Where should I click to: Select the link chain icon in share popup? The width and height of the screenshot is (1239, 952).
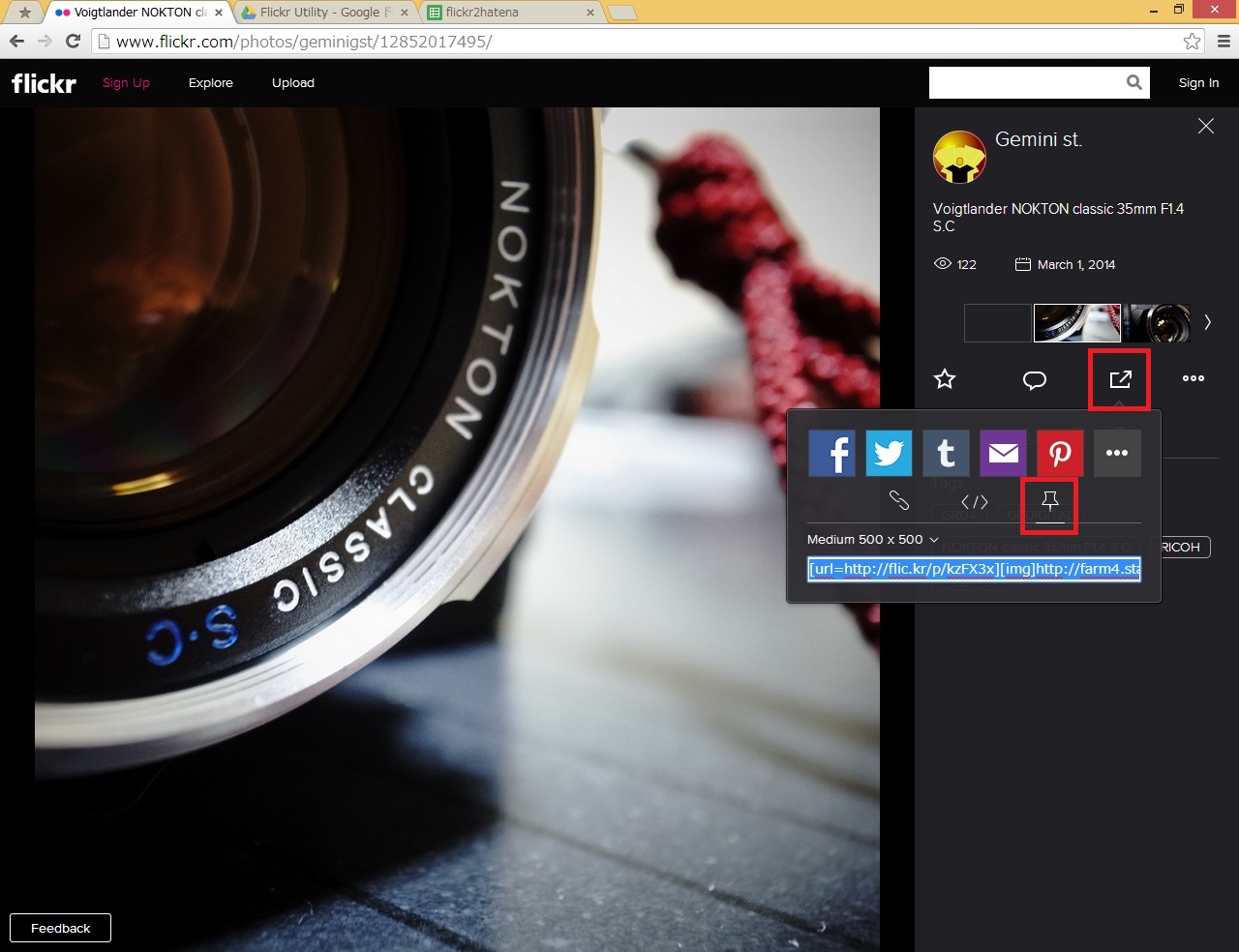click(x=899, y=500)
